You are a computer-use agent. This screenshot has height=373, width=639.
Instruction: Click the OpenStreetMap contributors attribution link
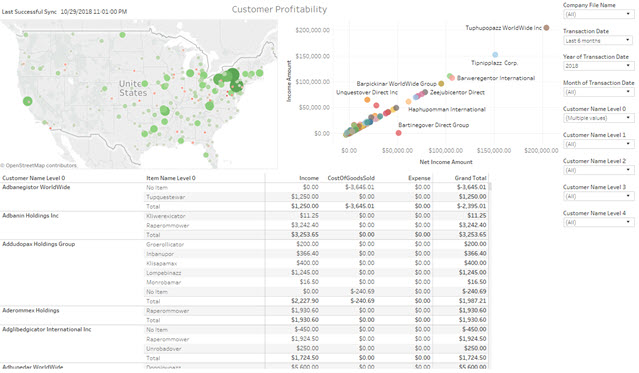[38, 166]
